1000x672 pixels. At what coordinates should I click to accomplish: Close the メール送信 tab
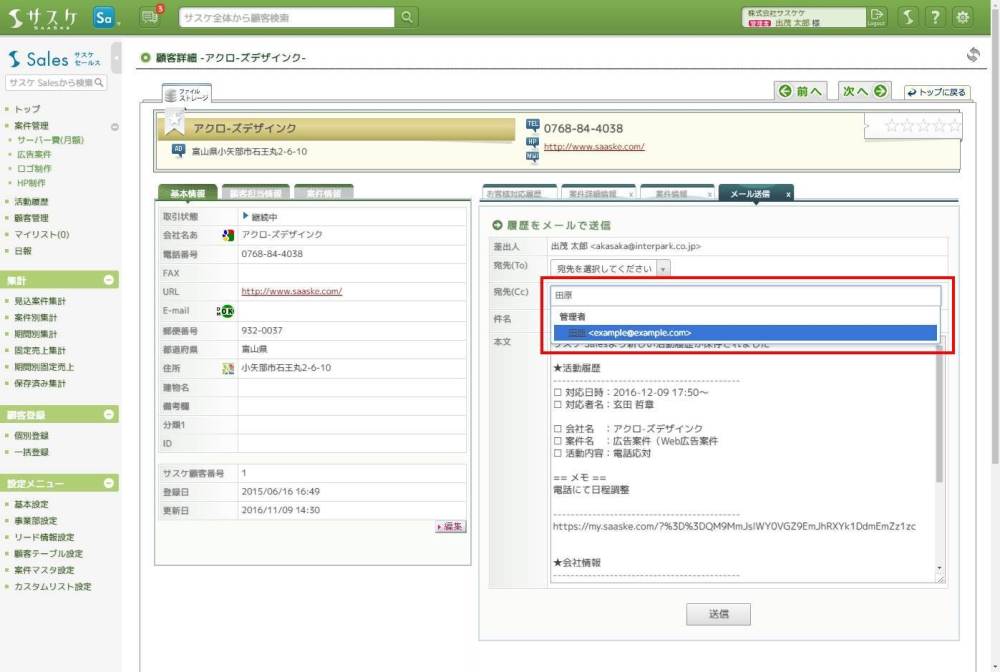pos(788,194)
